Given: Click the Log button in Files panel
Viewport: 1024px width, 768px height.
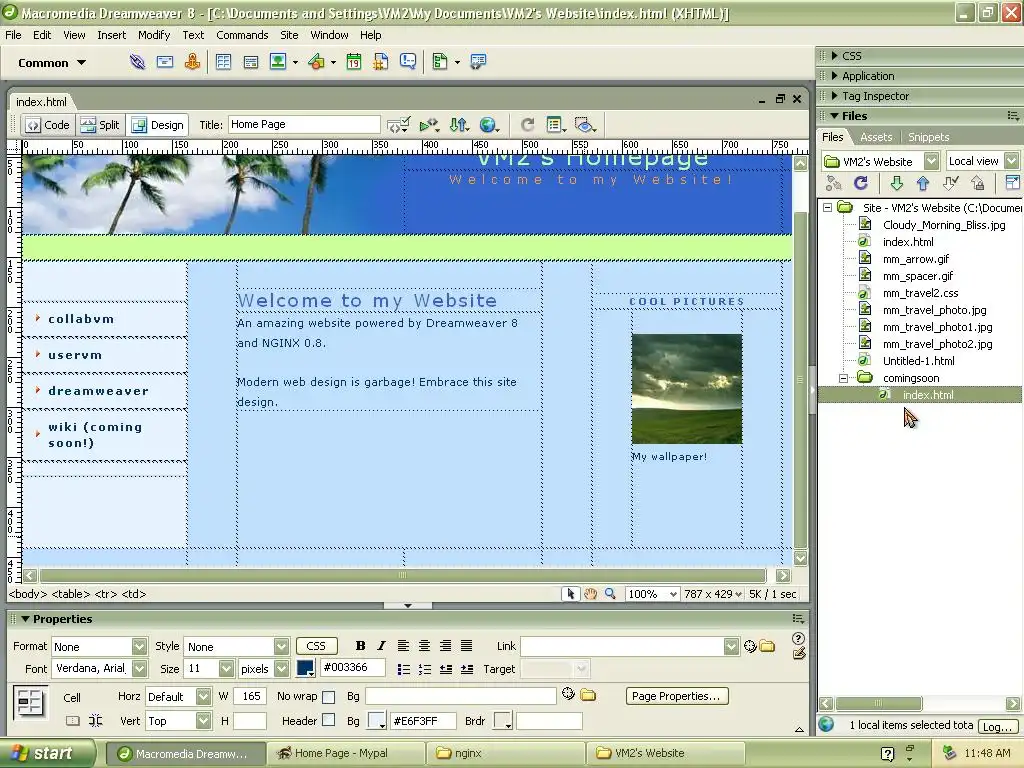Looking at the screenshot, I should [997, 726].
